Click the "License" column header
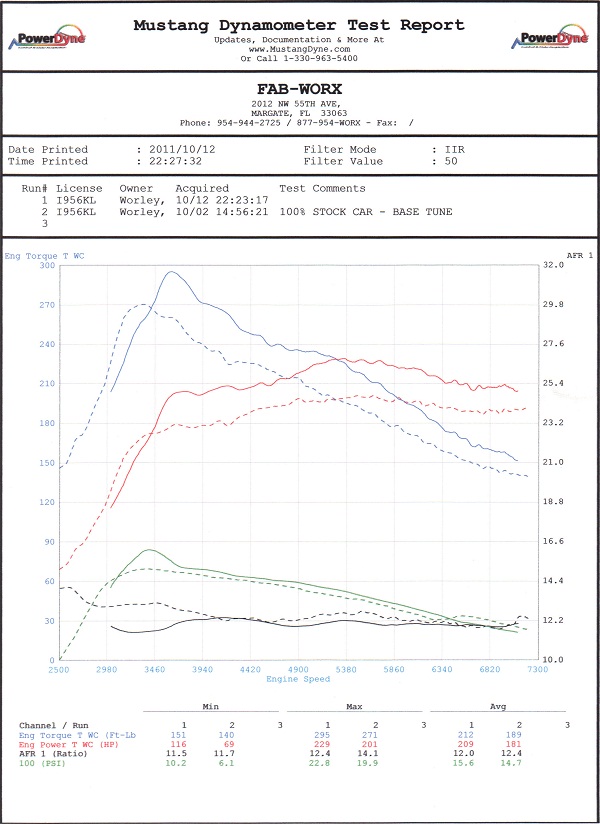The image size is (600, 824). pos(79,189)
